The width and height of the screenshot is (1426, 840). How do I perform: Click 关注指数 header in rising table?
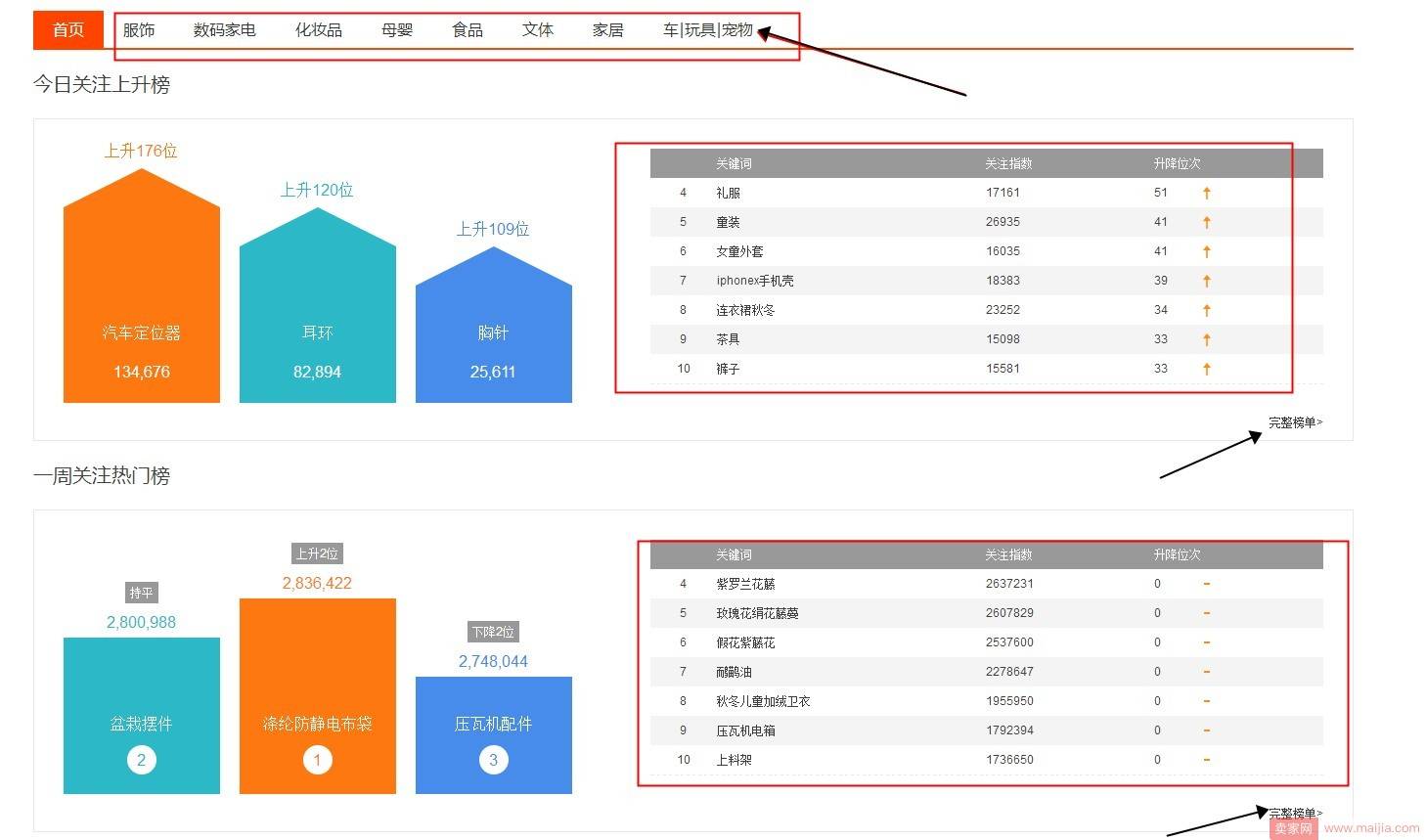click(1008, 163)
